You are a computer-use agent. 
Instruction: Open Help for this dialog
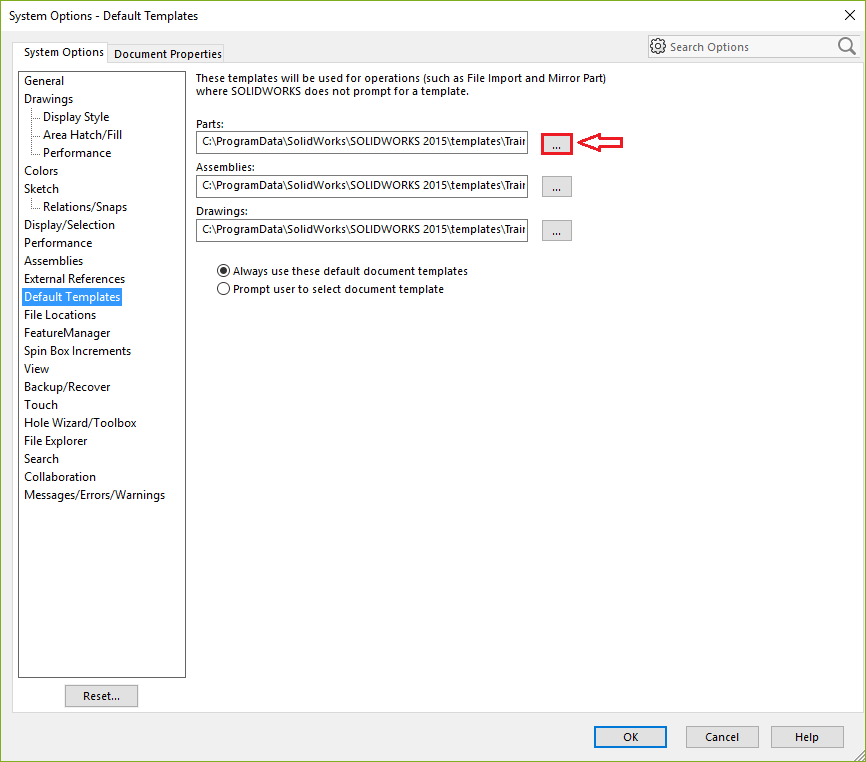click(807, 737)
